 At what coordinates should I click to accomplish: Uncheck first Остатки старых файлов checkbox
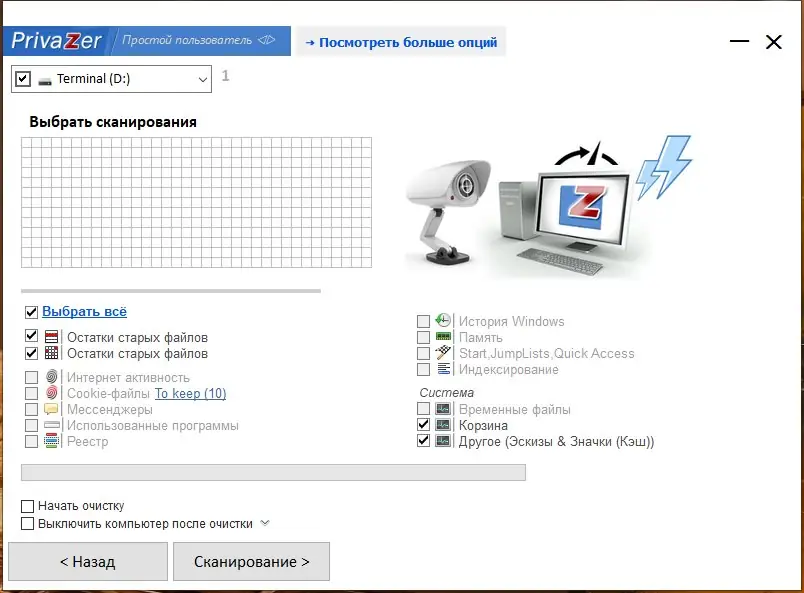coord(31,336)
